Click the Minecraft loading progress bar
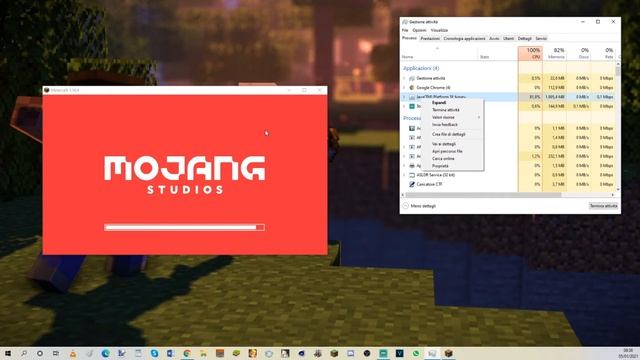Image resolution: width=640 pixels, height=360 pixels. tap(184, 227)
